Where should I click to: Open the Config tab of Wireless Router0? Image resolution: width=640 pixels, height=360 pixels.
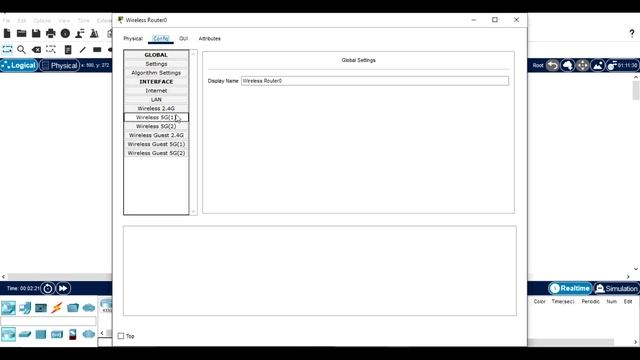(161, 38)
